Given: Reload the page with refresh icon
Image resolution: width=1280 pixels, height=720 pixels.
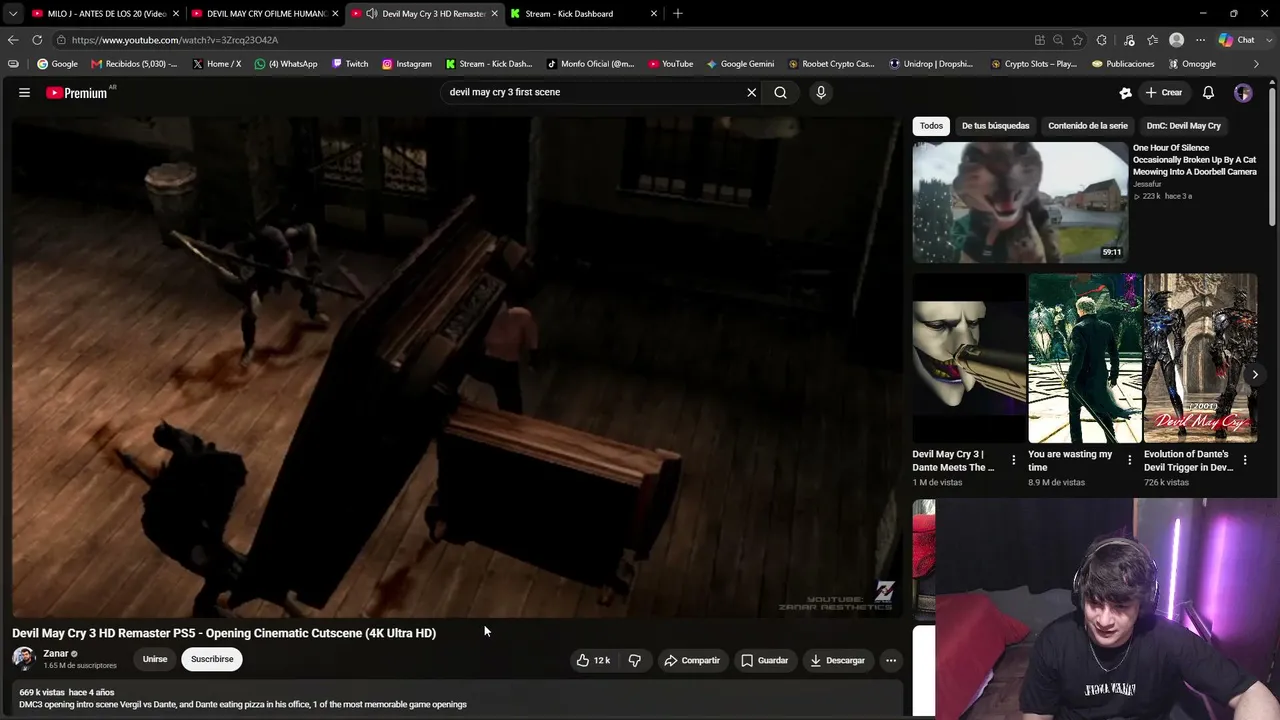Looking at the screenshot, I should click(x=37, y=40).
